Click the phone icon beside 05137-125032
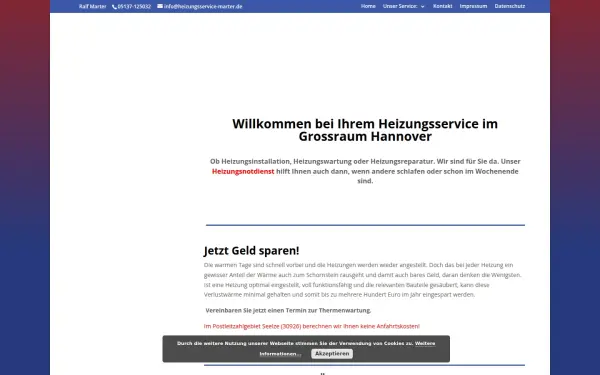600x375 pixels. (114, 7)
